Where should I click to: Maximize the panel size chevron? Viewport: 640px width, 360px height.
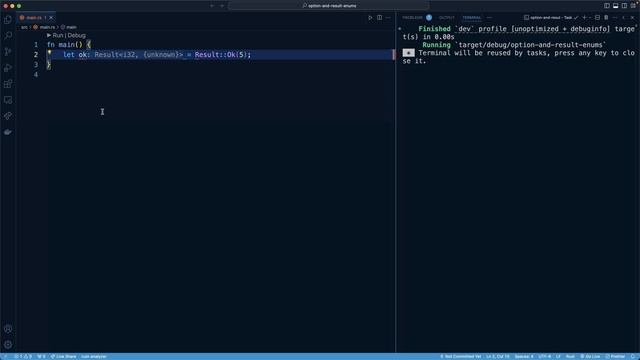coord(624,18)
